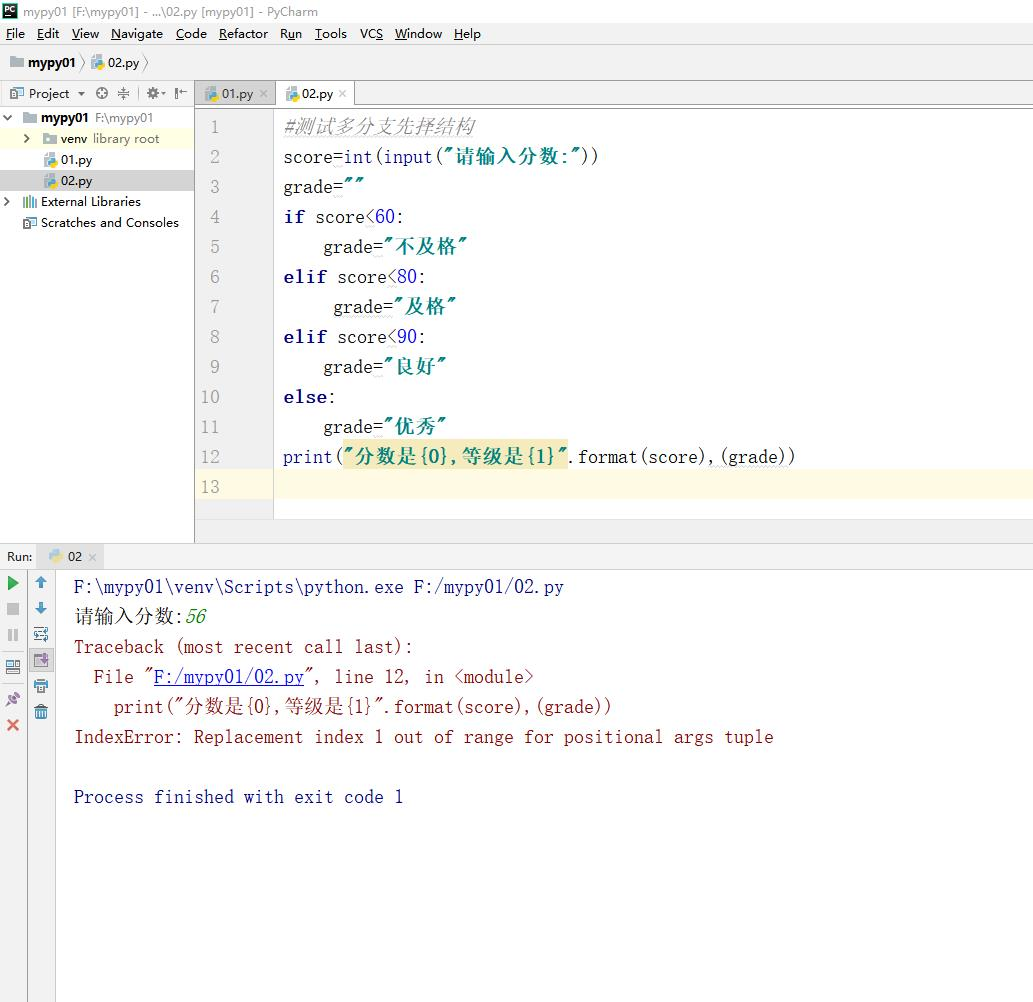Expand the venv folder

pyautogui.click(x=26, y=138)
